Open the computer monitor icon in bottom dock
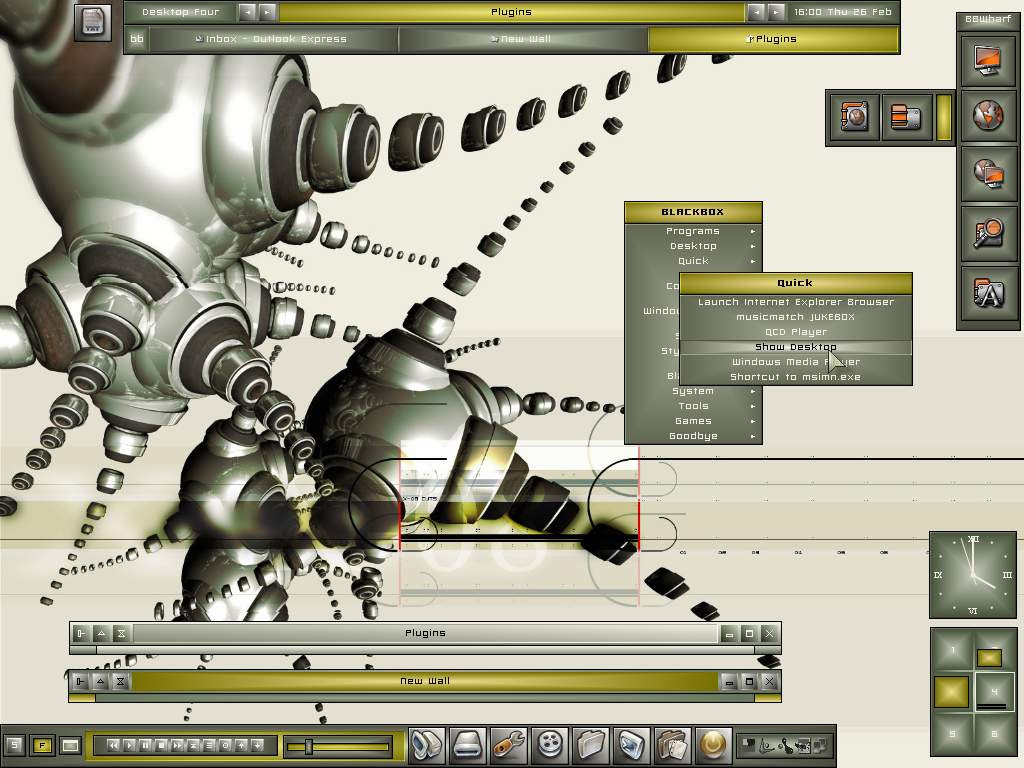 (427, 745)
